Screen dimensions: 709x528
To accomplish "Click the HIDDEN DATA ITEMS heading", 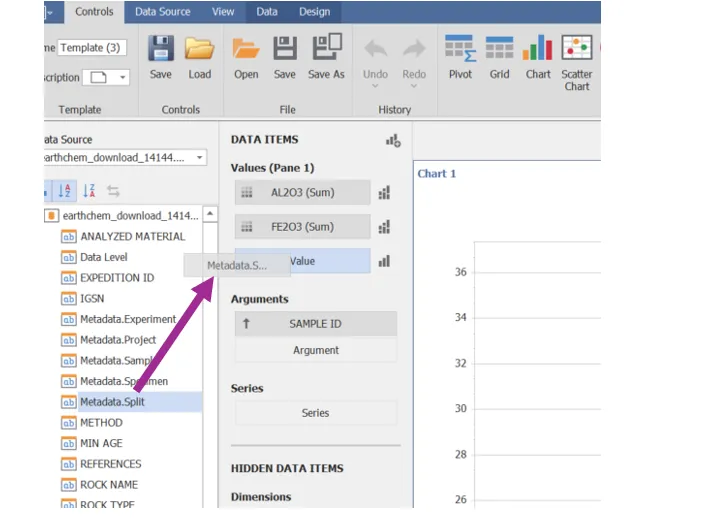I will tap(287, 468).
